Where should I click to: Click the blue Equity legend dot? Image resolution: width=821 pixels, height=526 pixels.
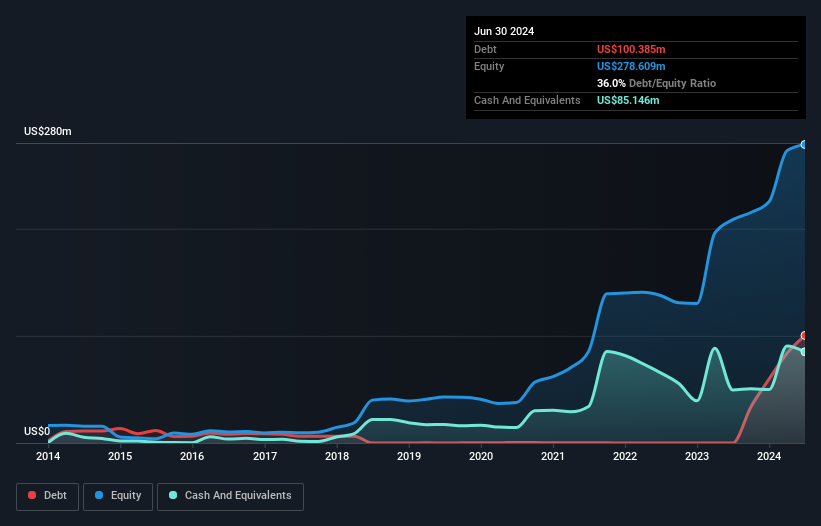(98, 495)
